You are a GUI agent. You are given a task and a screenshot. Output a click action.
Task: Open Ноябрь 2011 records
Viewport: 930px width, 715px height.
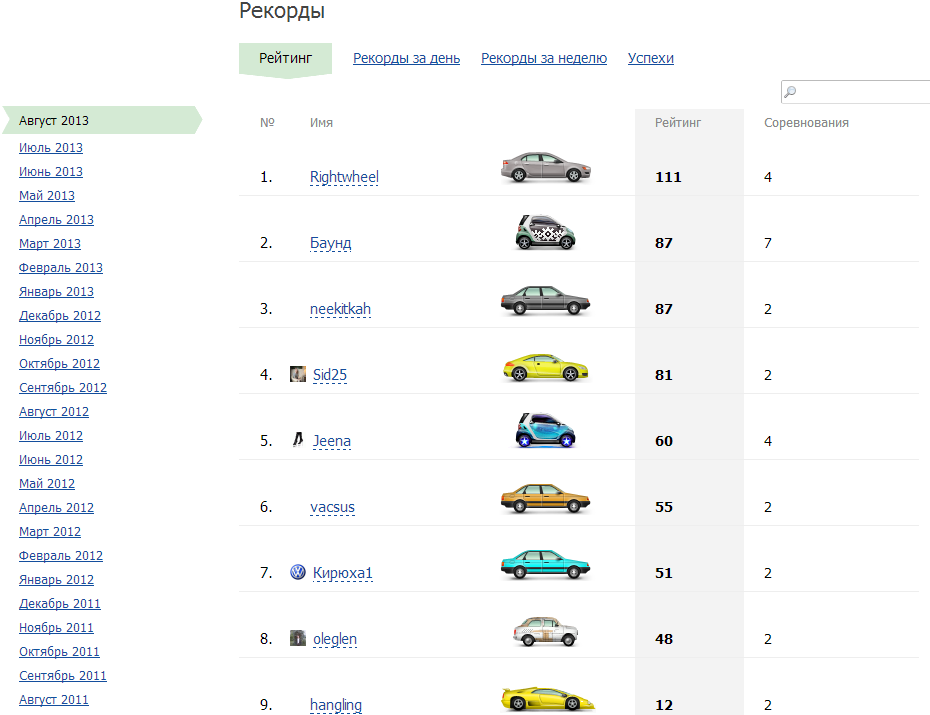coord(56,628)
